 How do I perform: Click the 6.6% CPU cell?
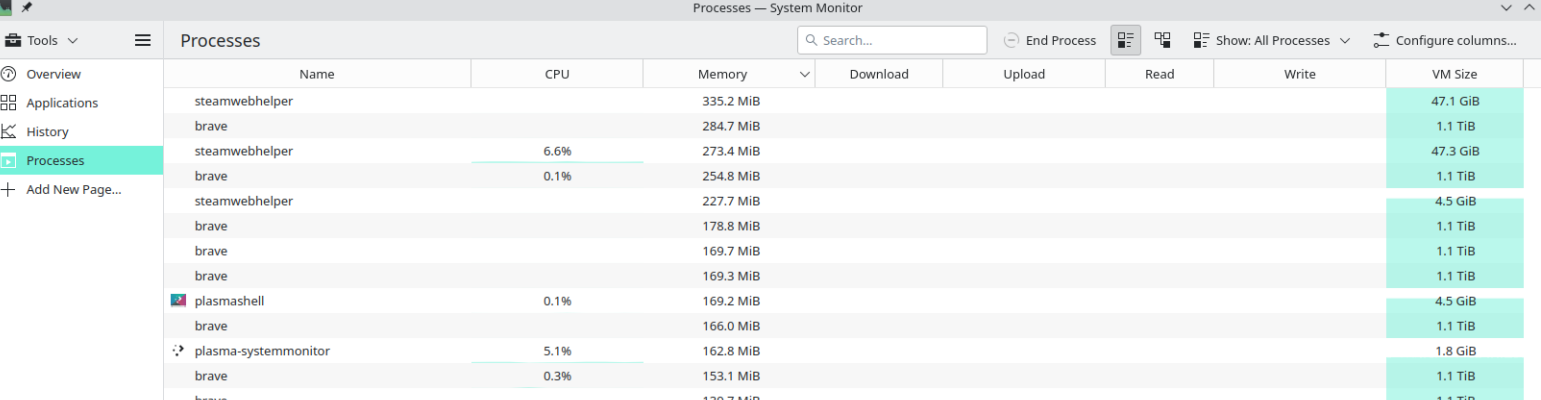point(557,151)
